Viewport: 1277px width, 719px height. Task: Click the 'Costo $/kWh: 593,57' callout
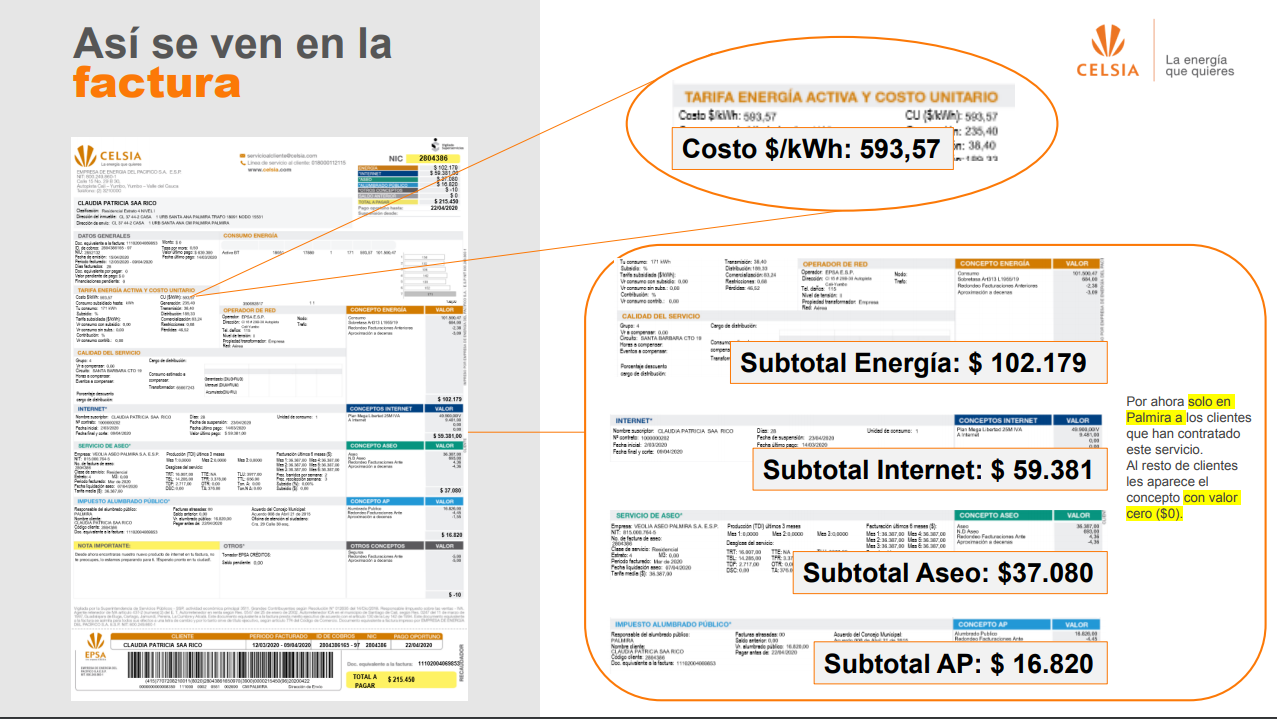(x=811, y=149)
